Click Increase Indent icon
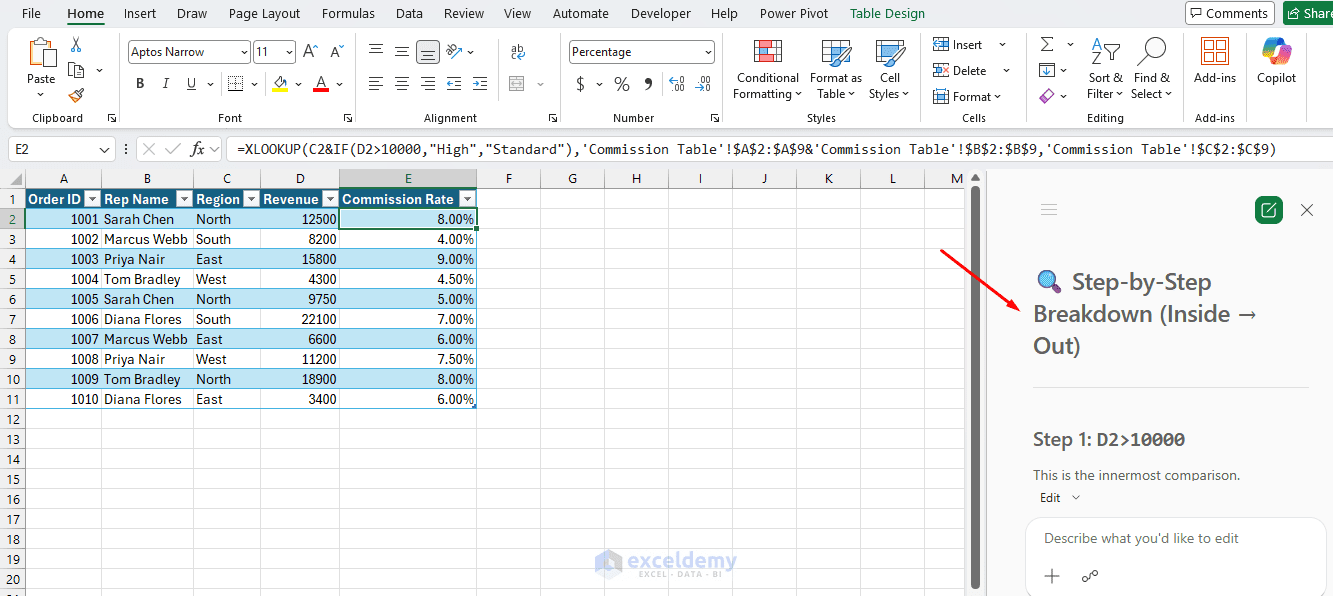Viewport: 1333px width, 596px height. 478,84
